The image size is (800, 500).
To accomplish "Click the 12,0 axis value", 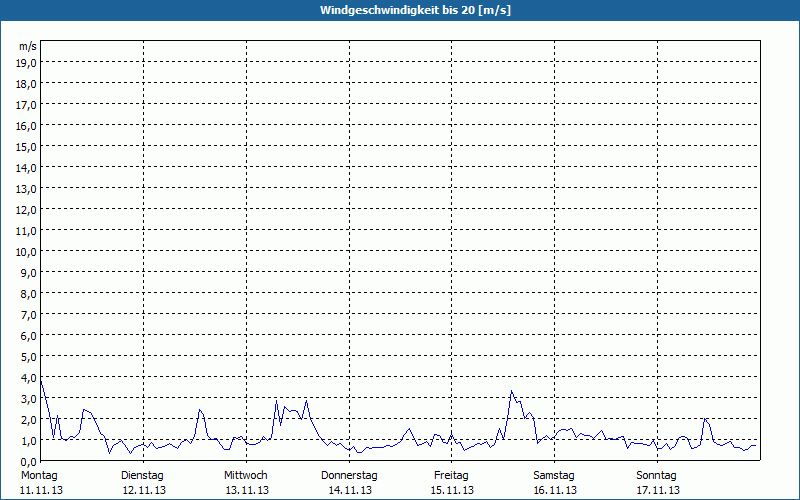I will 26,210.
